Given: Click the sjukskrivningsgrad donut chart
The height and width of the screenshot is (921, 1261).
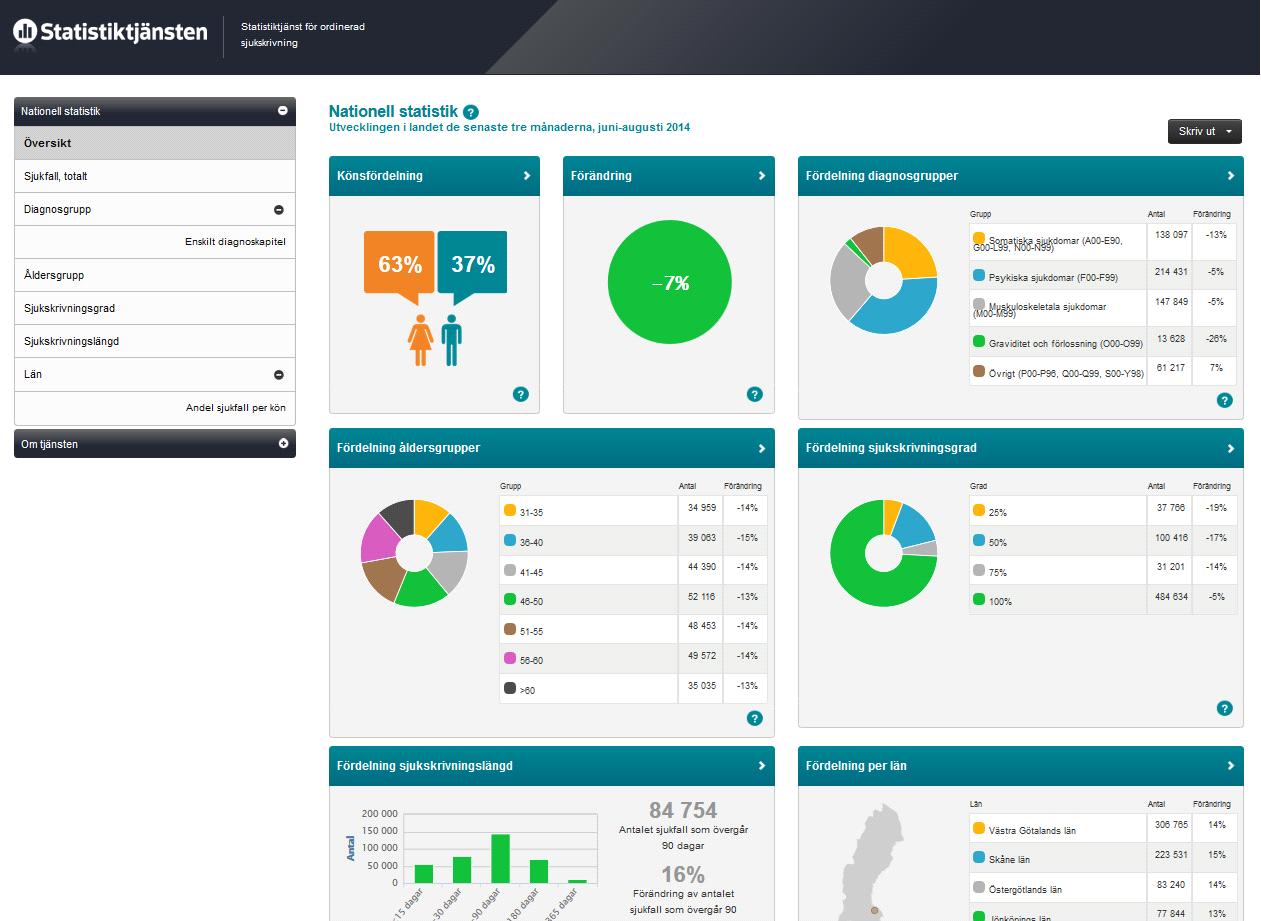Looking at the screenshot, I should click(x=884, y=553).
